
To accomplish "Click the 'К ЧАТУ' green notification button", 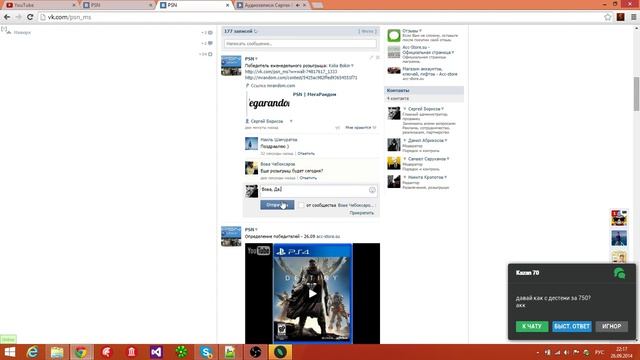I will point(532,326).
